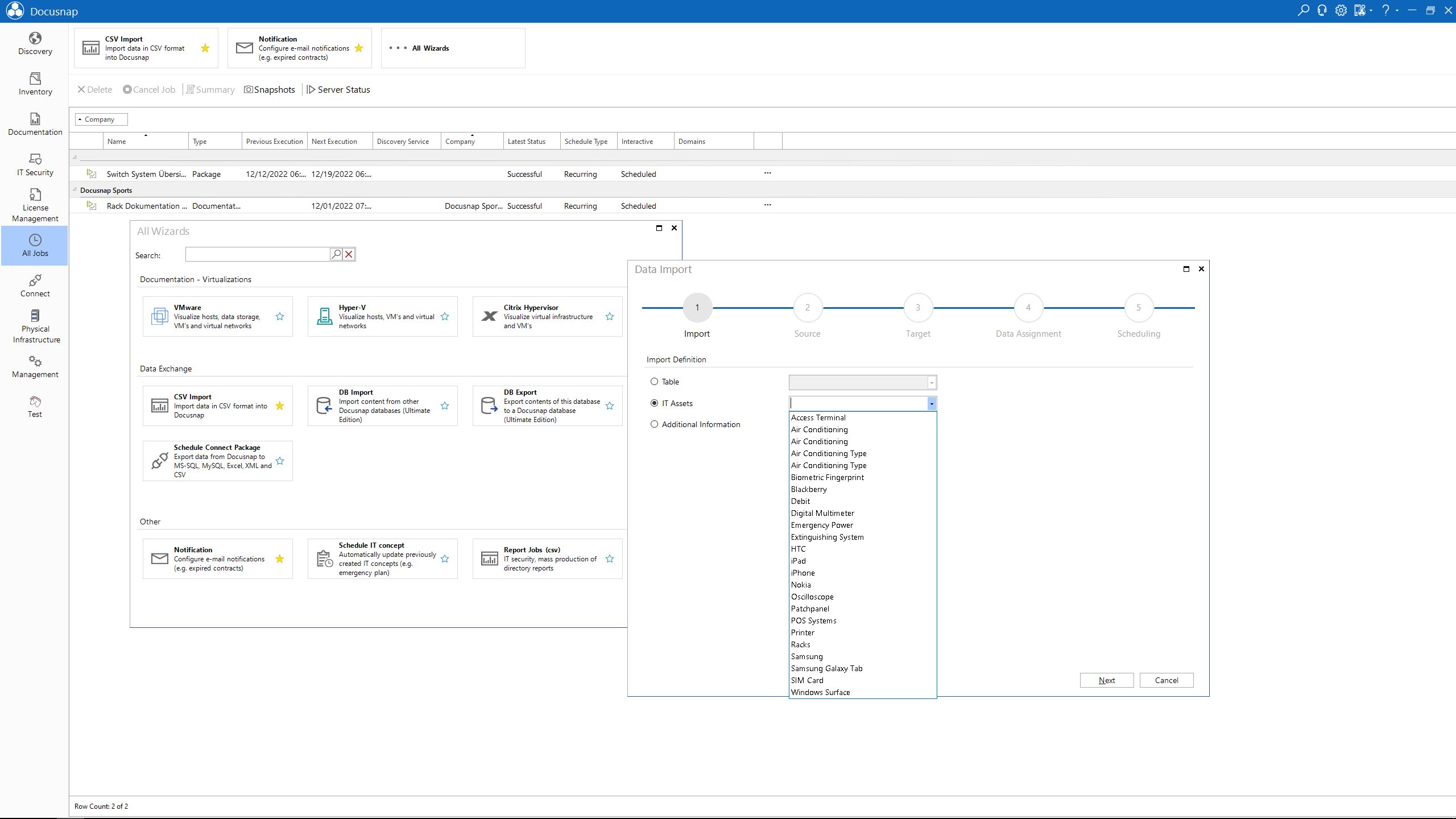Select iPhone from the IT Assets list

(x=803, y=573)
